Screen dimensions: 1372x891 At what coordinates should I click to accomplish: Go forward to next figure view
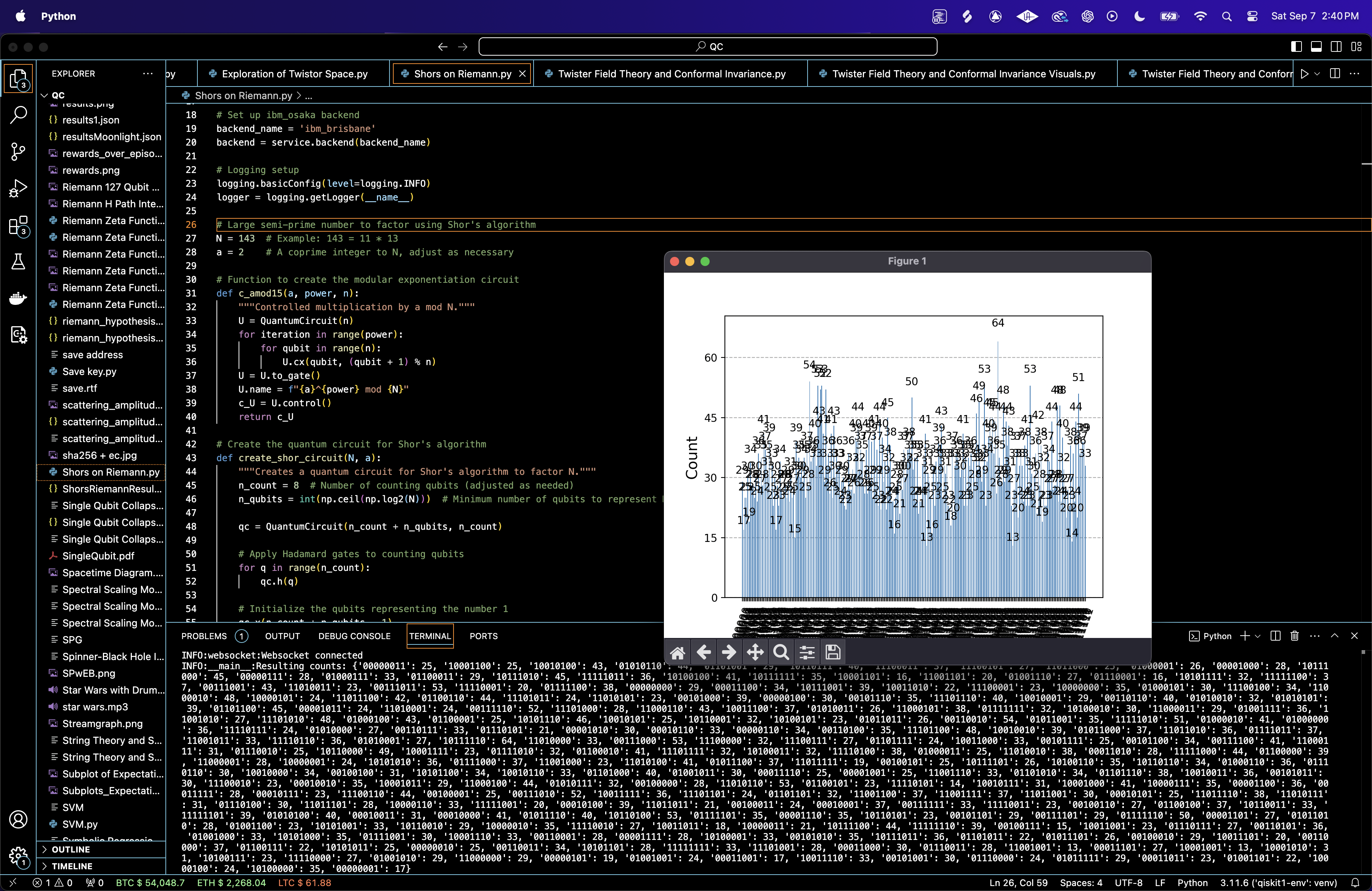tap(729, 652)
